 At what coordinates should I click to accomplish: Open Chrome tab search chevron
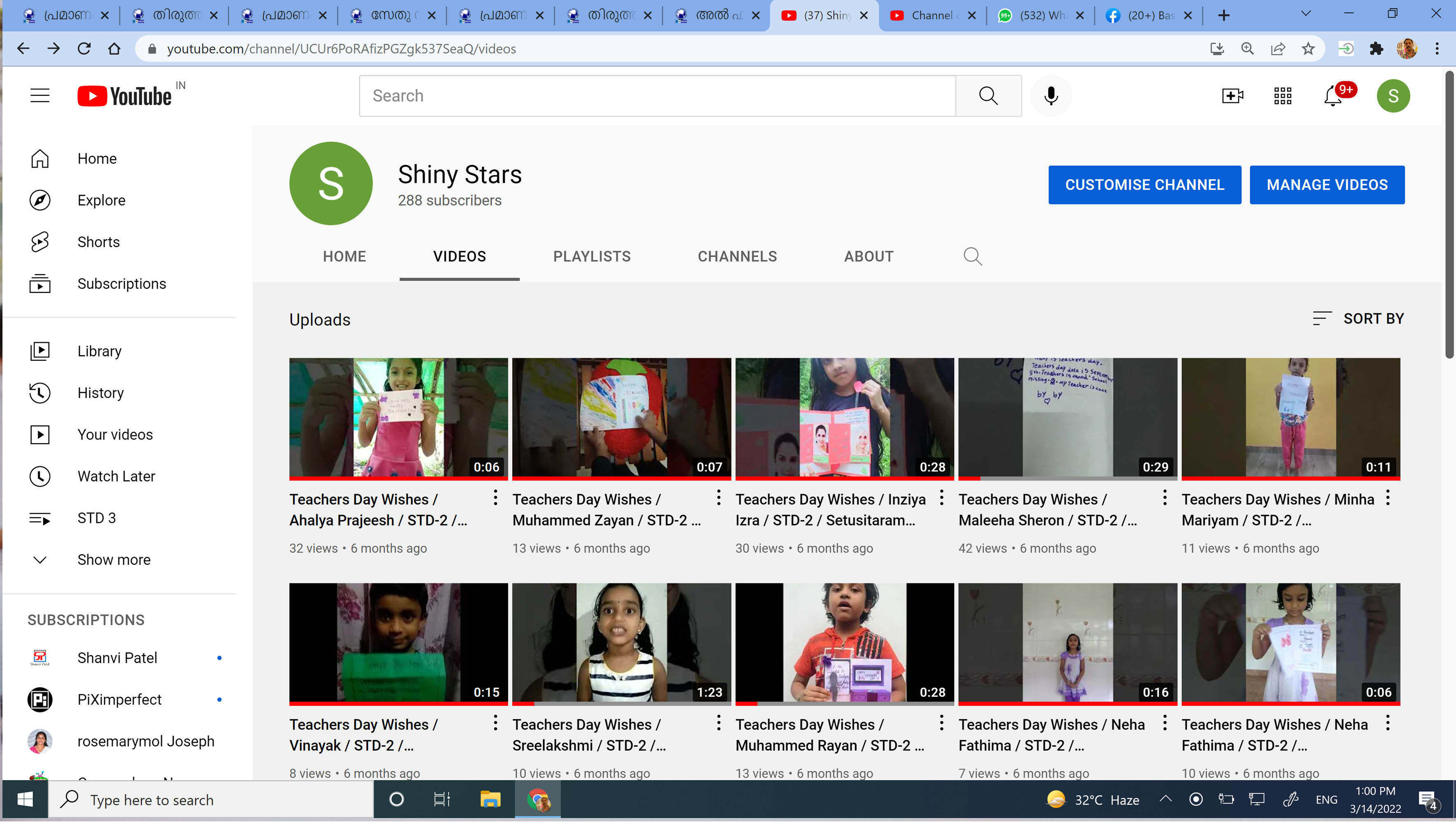(1306, 14)
